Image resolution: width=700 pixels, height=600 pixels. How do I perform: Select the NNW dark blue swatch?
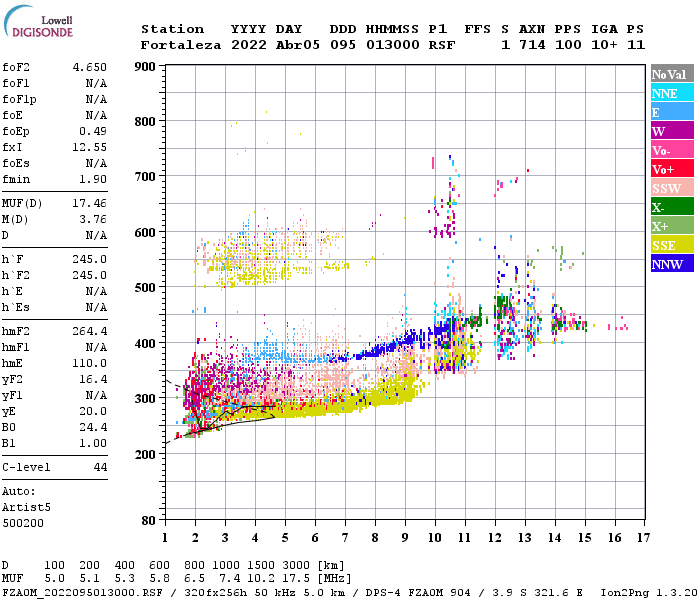click(x=672, y=263)
